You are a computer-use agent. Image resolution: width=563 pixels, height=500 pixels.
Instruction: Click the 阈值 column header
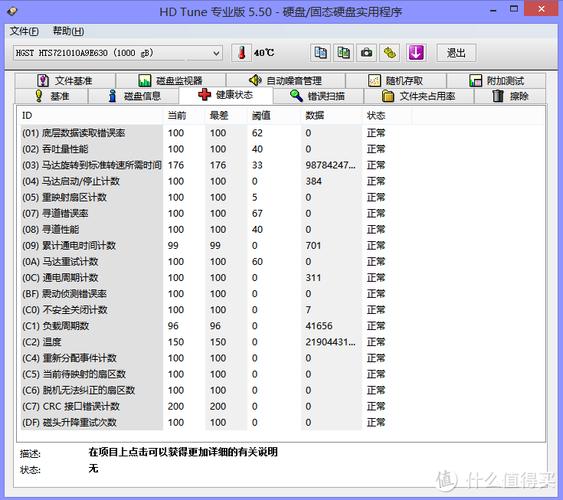pos(274,116)
